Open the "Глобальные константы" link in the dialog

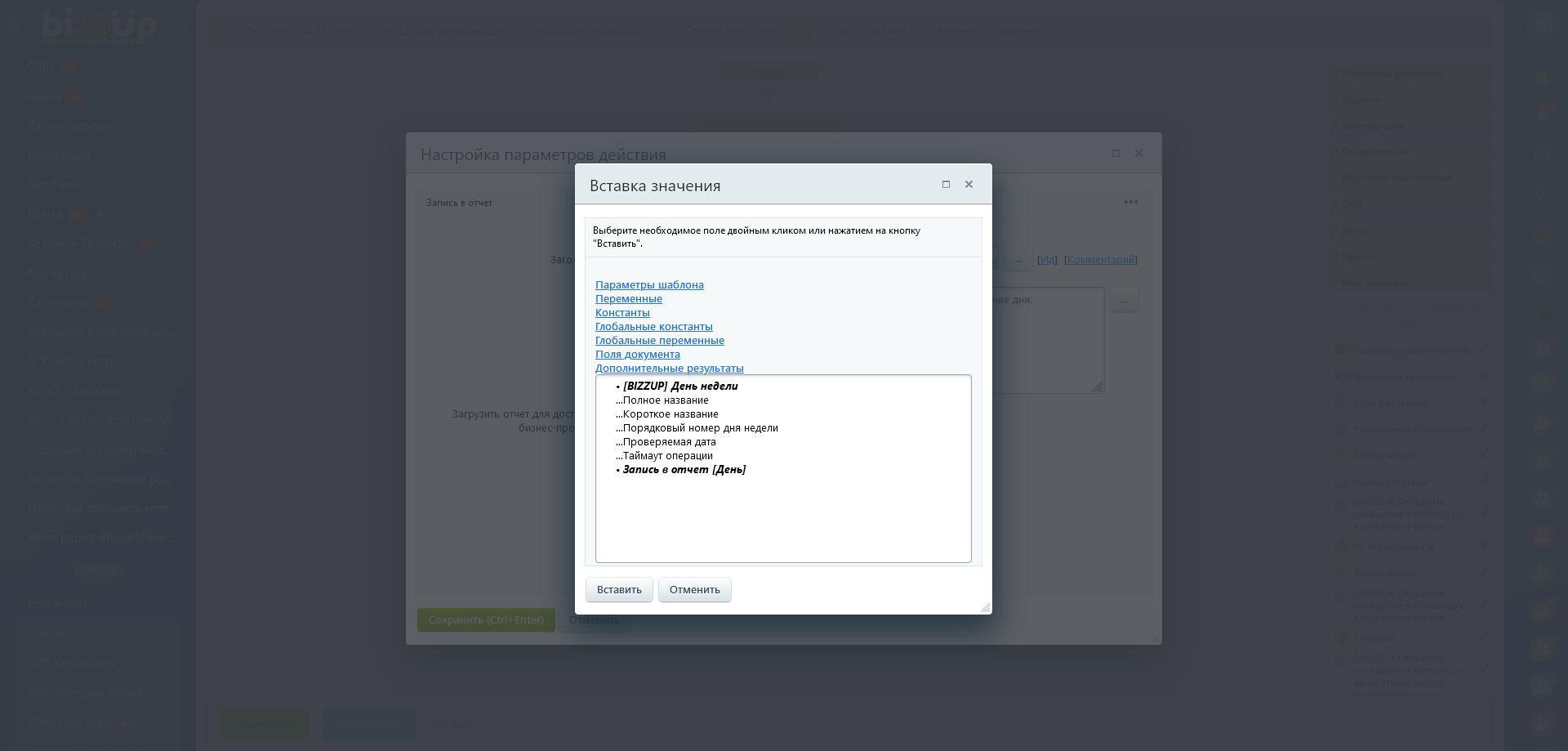pos(653,327)
